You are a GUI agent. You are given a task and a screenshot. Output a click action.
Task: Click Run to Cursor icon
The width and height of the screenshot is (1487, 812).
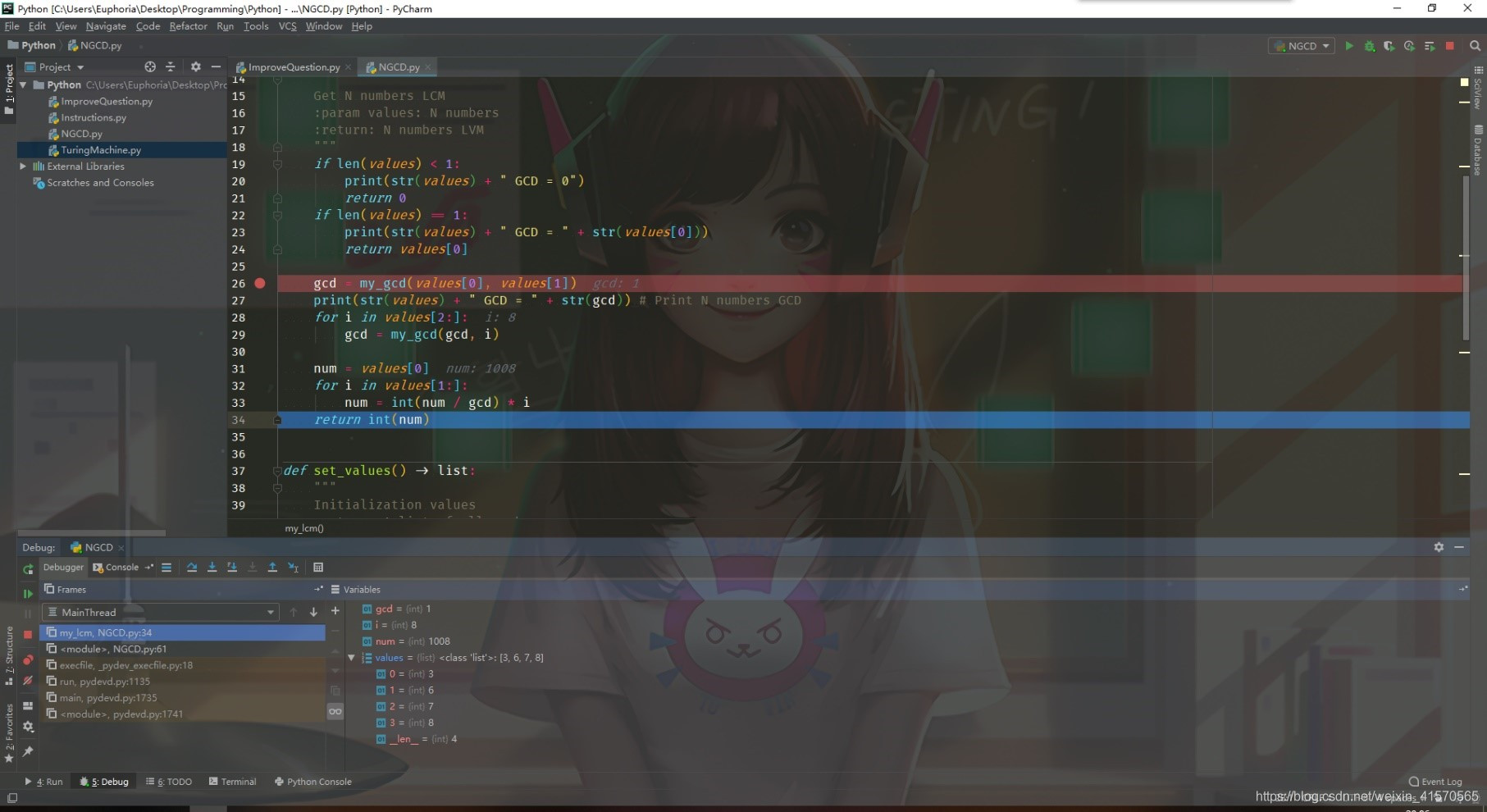pyautogui.click(x=293, y=567)
